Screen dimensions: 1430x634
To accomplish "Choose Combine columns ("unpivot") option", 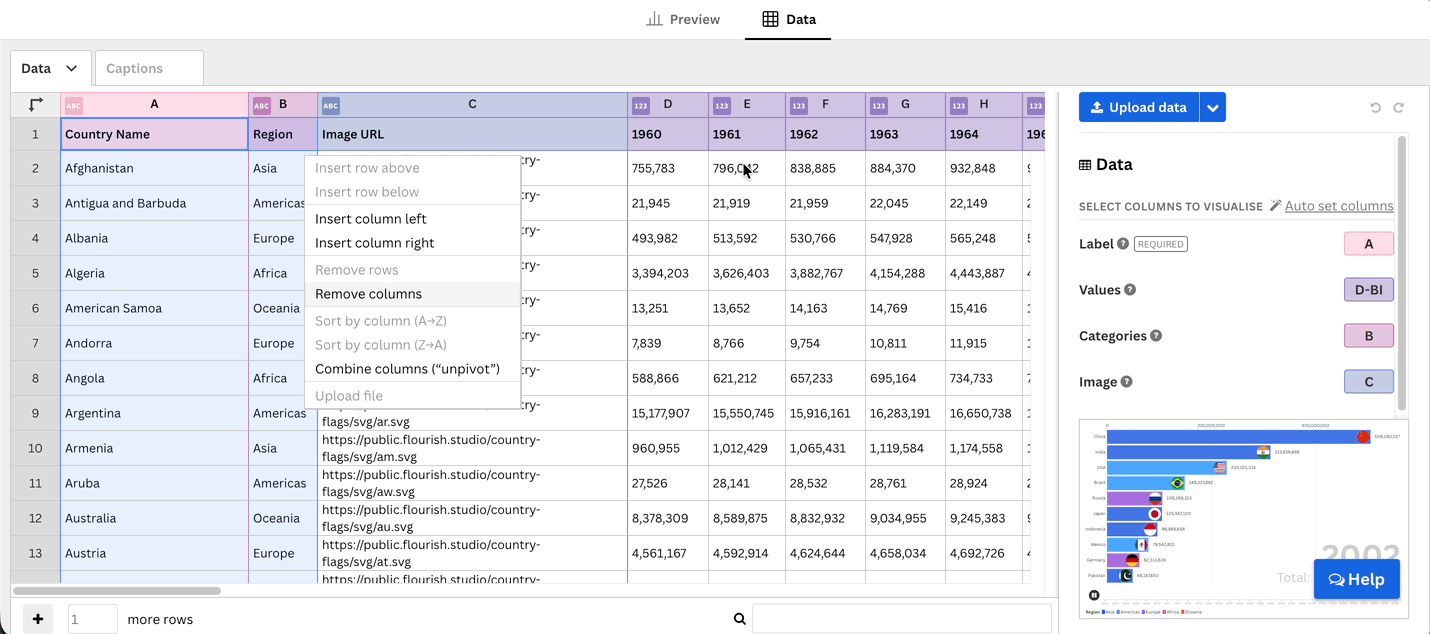I will 407,369.
